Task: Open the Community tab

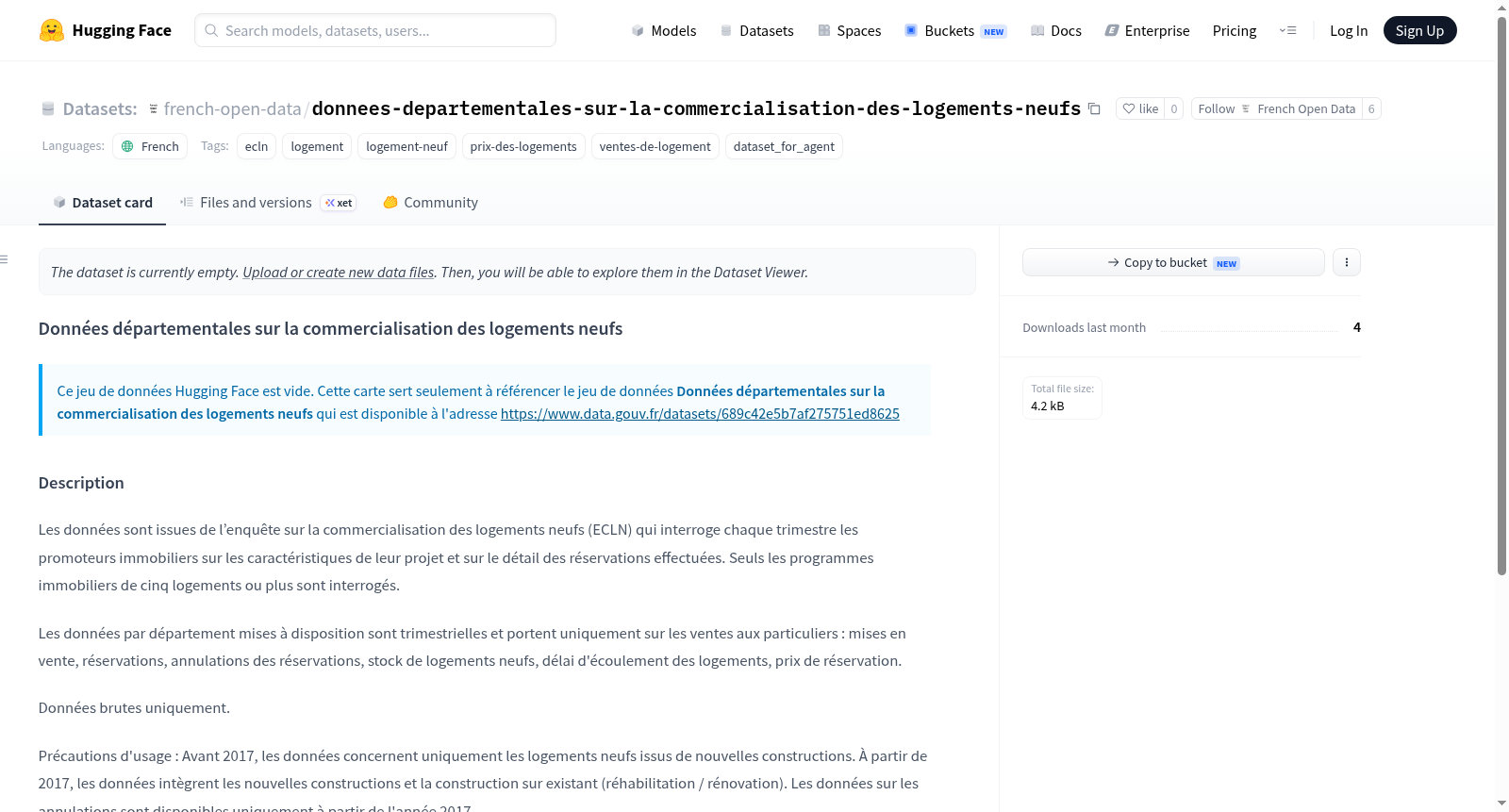Action: click(x=430, y=203)
